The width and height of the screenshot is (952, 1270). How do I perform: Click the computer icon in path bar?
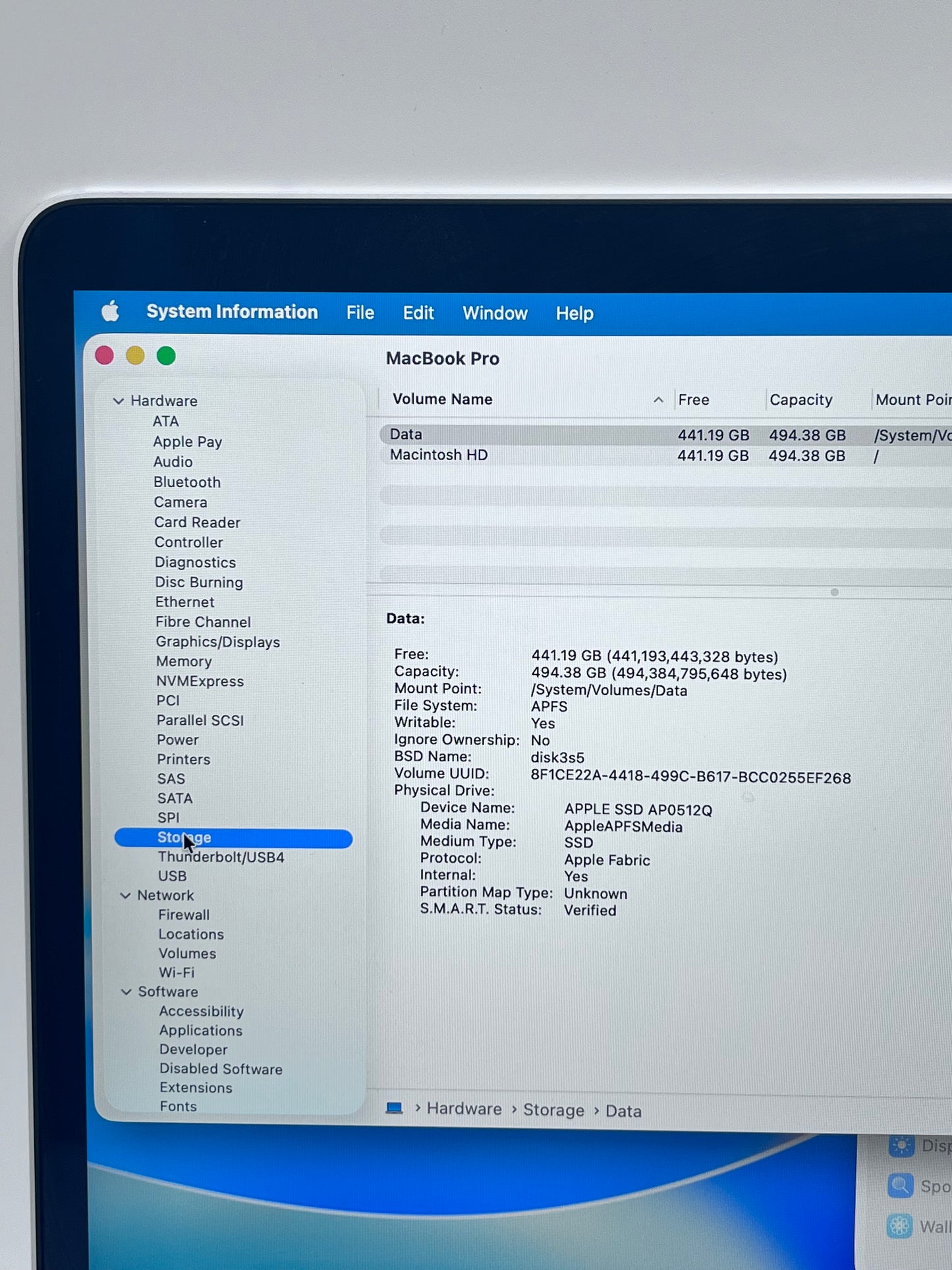(x=394, y=1108)
